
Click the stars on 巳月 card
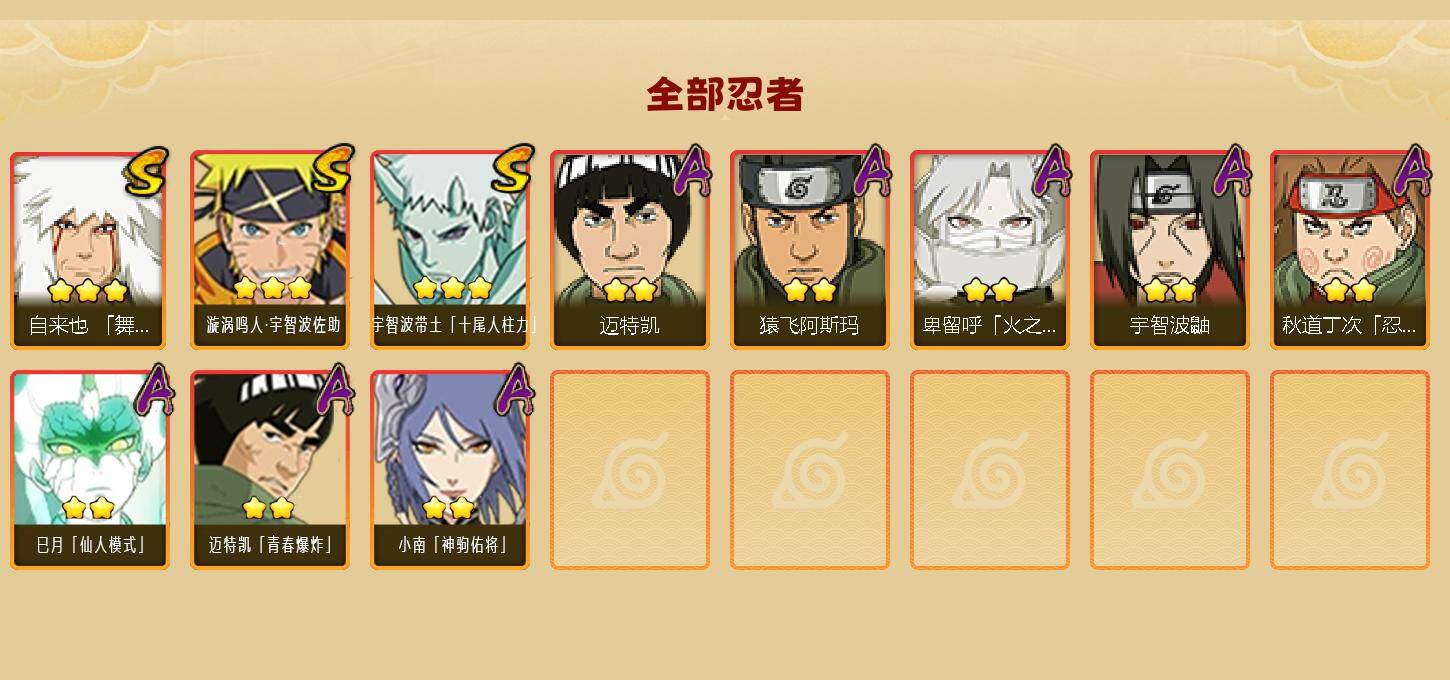(x=88, y=508)
